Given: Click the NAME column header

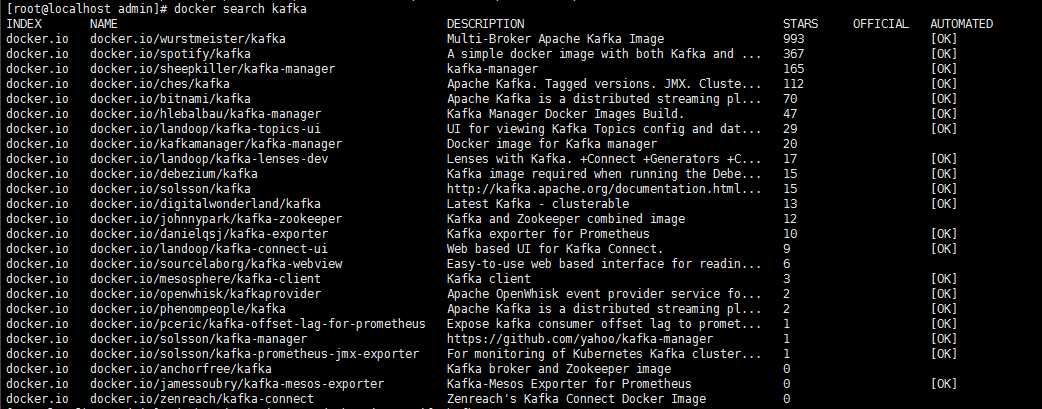Looking at the screenshot, I should [103, 24].
